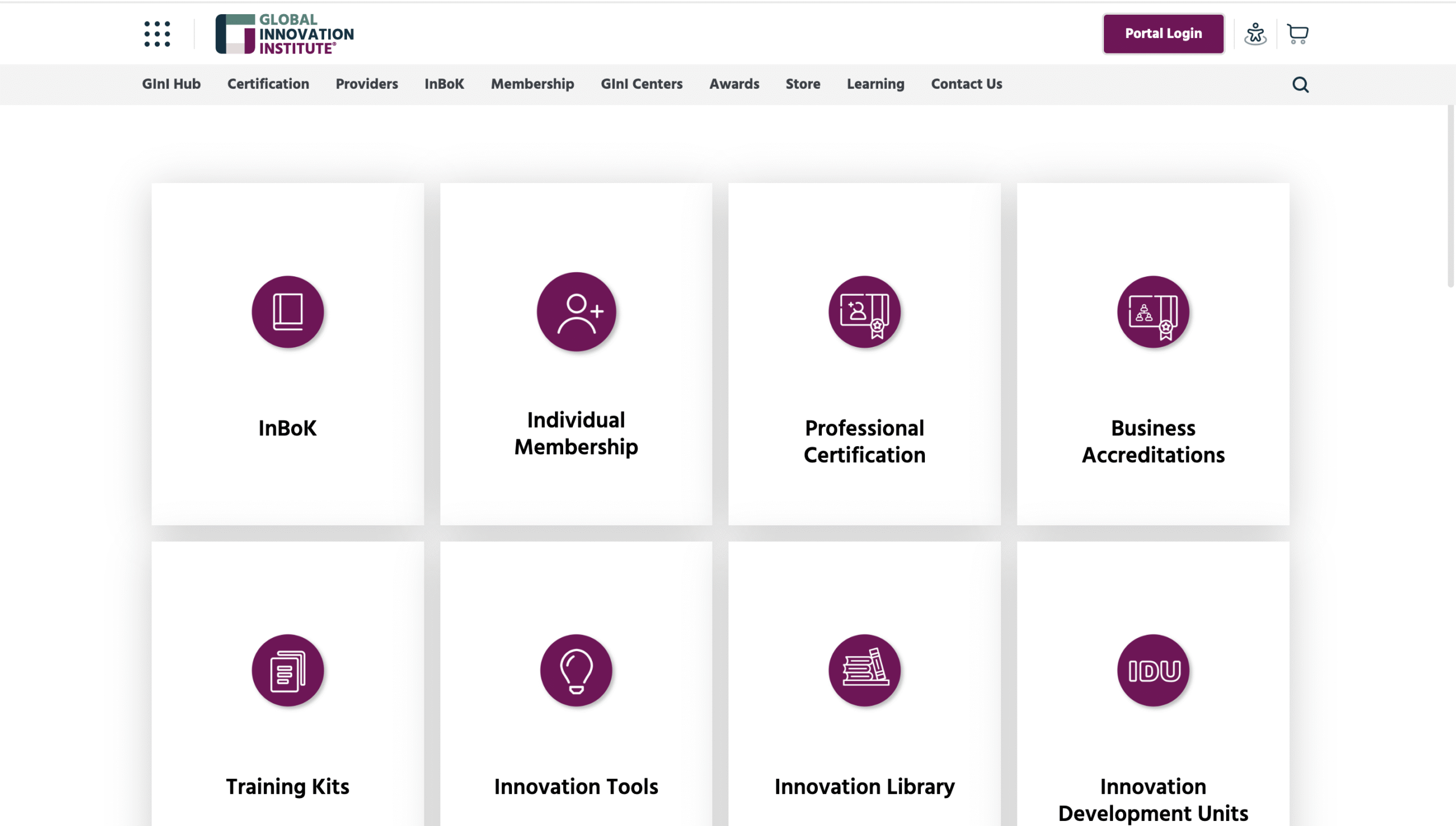Click the Innovation Tools lightbulb icon
Screen dimensions: 1456x826
[576, 670]
